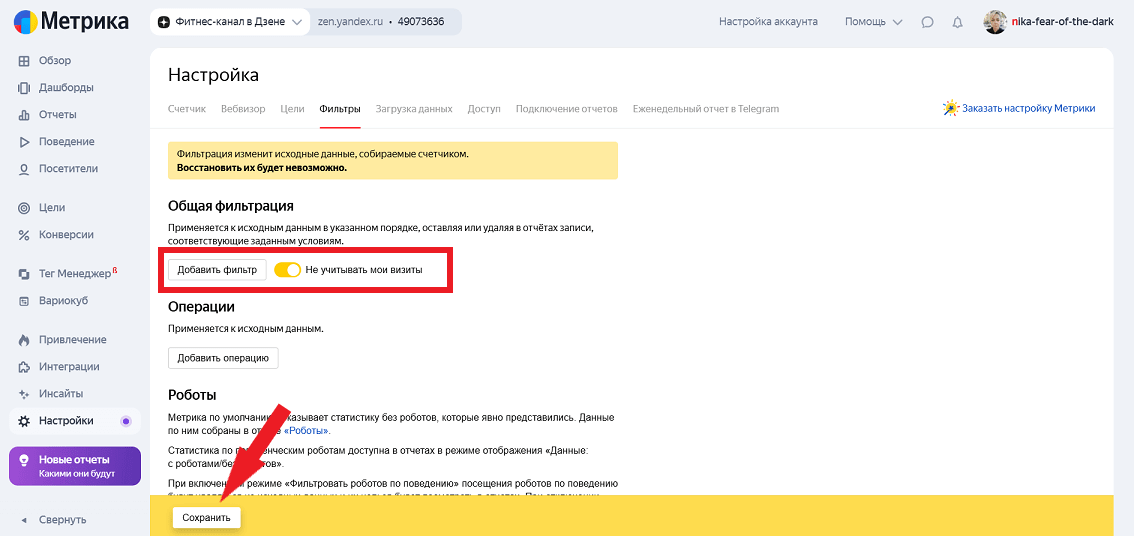Click the Добавить операцию button
The height and width of the screenshot is (536, 1134).
click(223, 358)
